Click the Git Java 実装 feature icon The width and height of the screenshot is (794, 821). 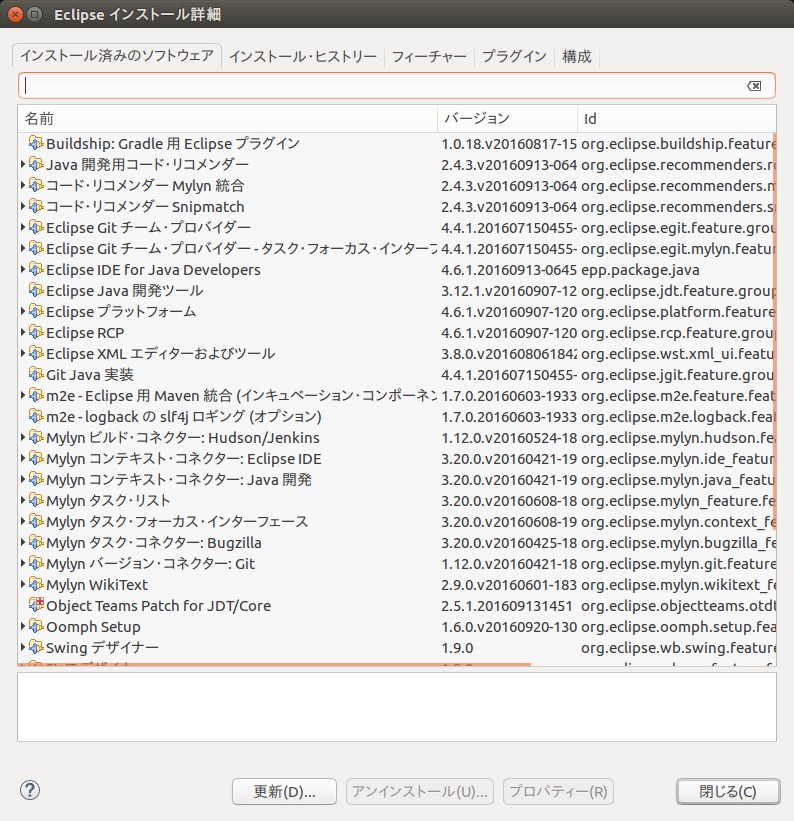tap(36, 374)
